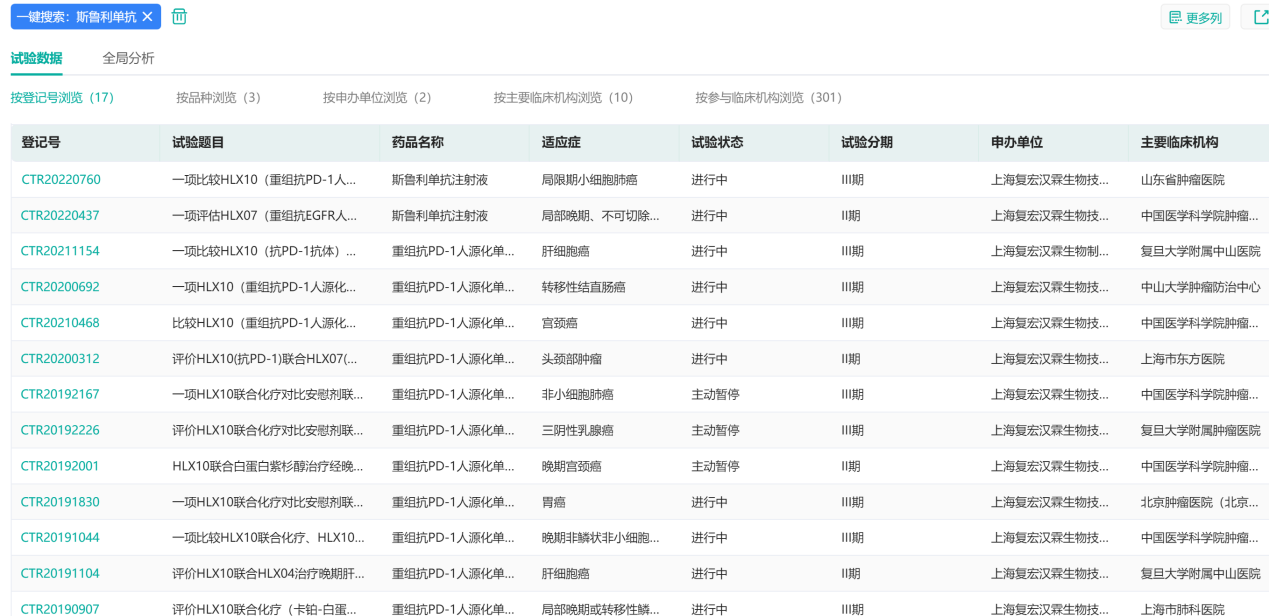Viewport: 1269px width, 616px height.
Task: Open 按申办单位浏览 (2) view
Action: click(377, 98)
